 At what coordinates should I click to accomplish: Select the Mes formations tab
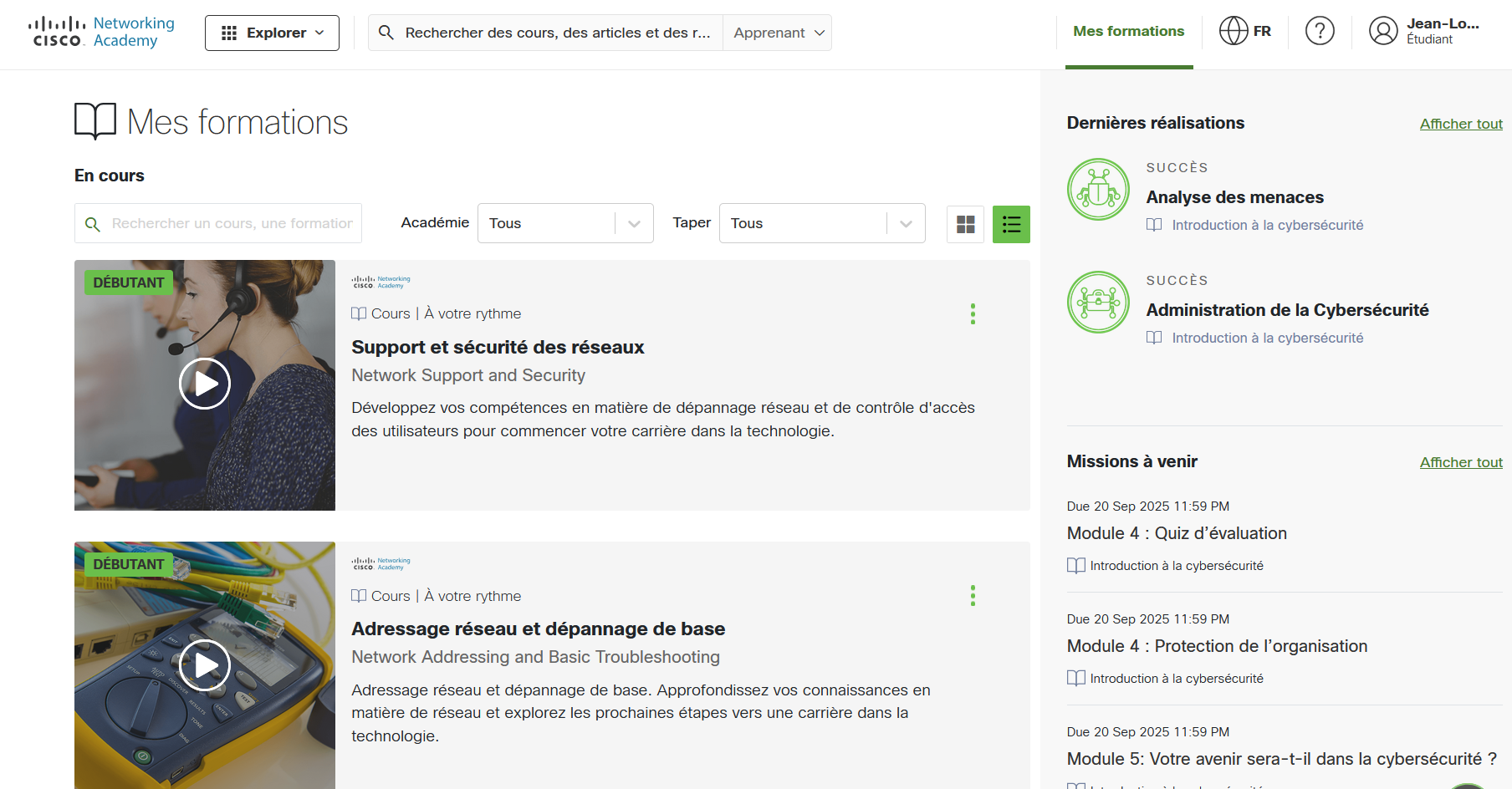pyautogui.click(x=1128, y=32)
